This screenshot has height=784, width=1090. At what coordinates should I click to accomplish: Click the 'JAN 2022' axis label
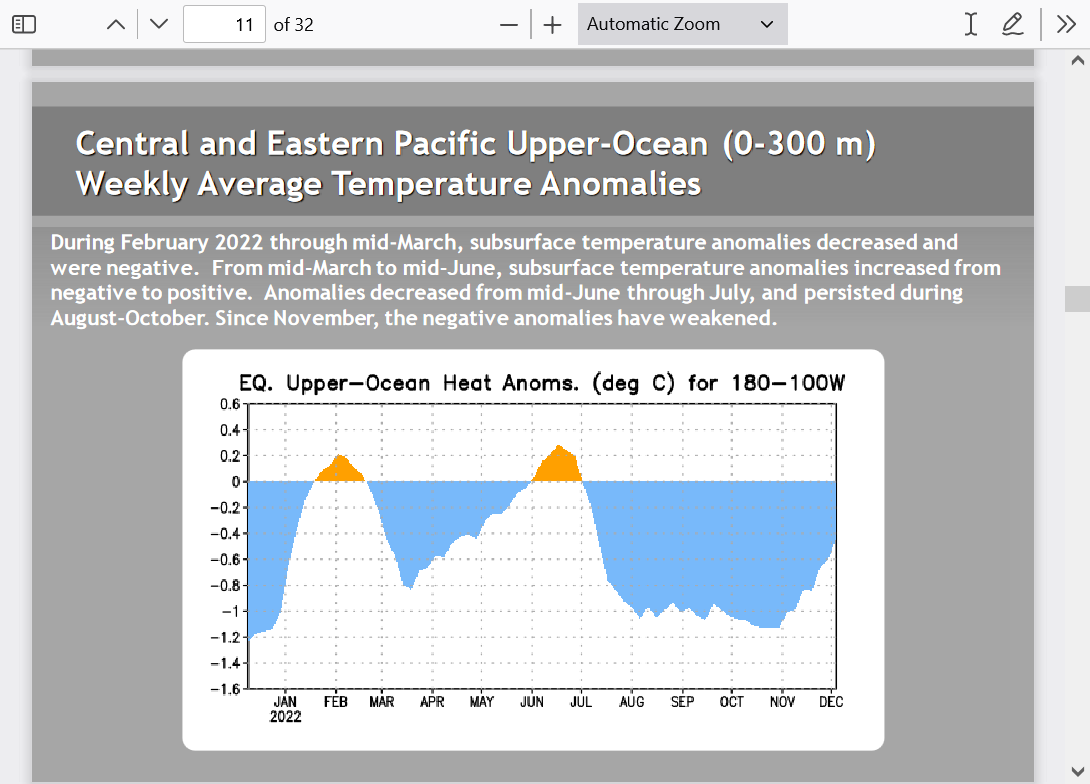pyautogui.click(x=285, y=709)
